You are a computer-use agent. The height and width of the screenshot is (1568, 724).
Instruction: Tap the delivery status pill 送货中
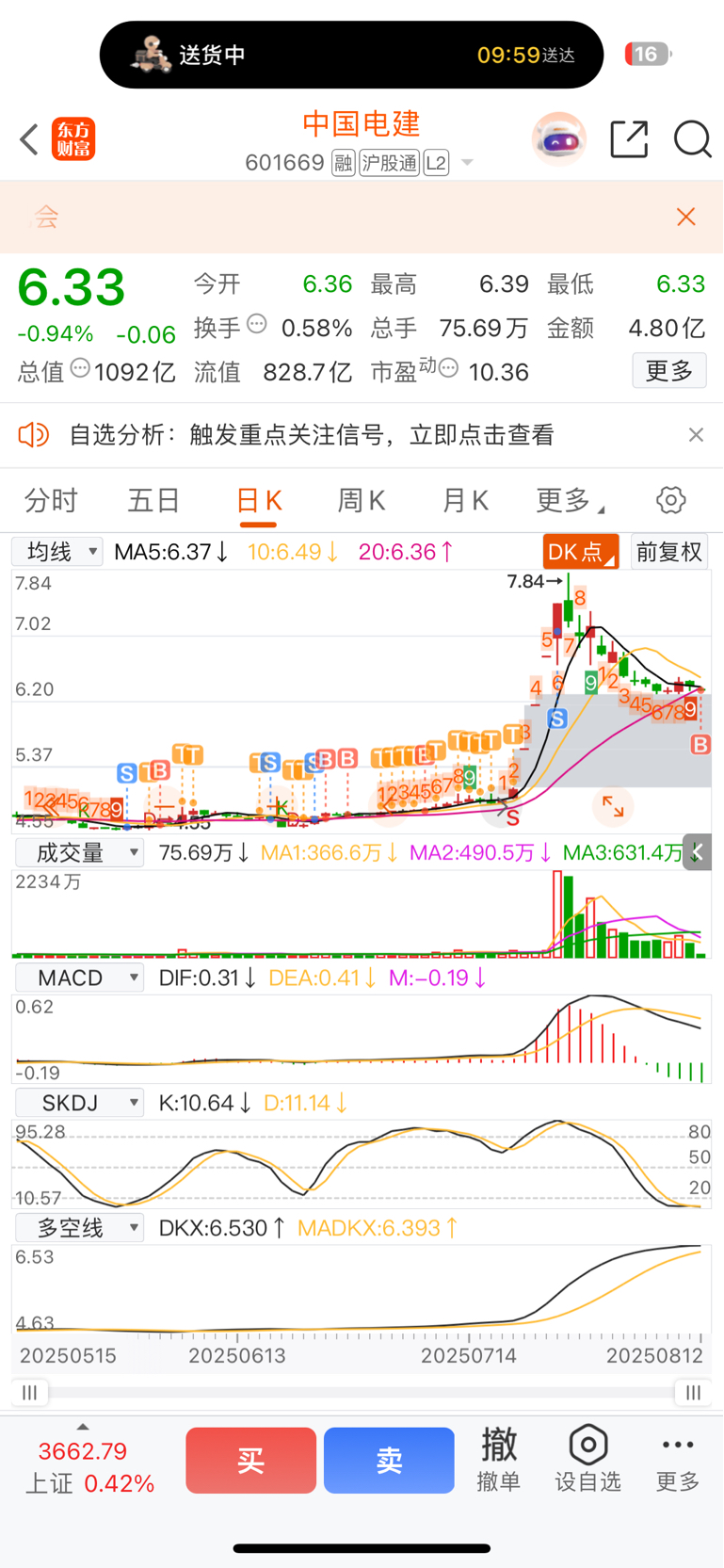click(x=351, y=55)
